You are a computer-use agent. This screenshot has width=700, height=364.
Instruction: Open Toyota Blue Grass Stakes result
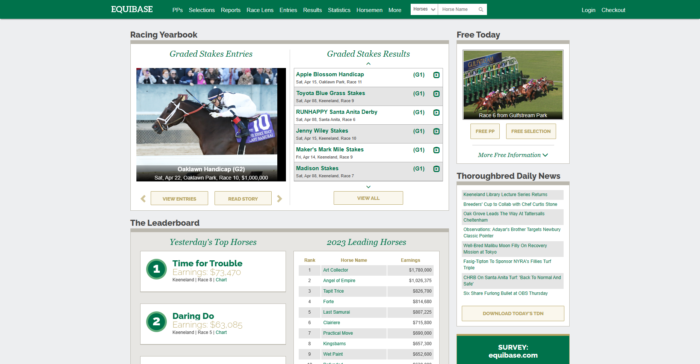pyautogui.click(x=331, y=93)
